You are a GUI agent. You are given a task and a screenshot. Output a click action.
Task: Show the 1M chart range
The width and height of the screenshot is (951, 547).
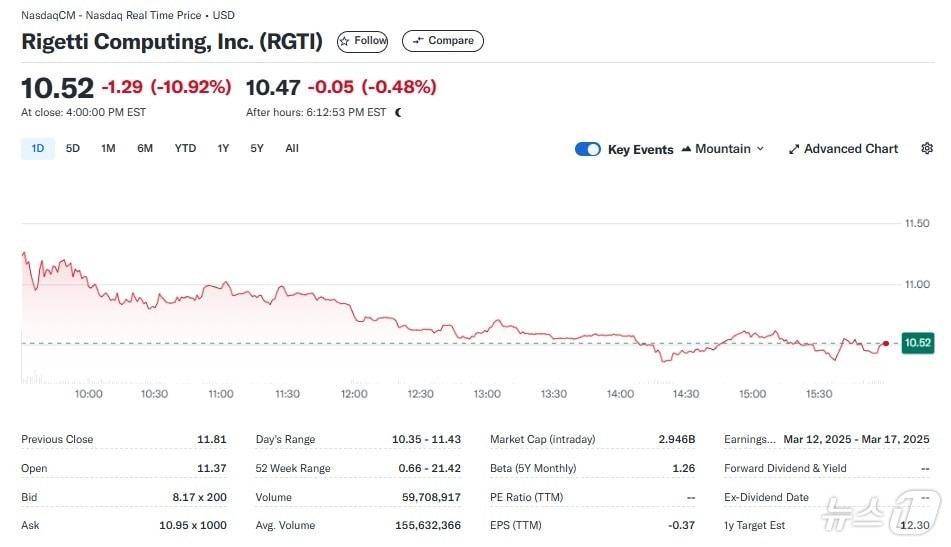coord(108,149)
